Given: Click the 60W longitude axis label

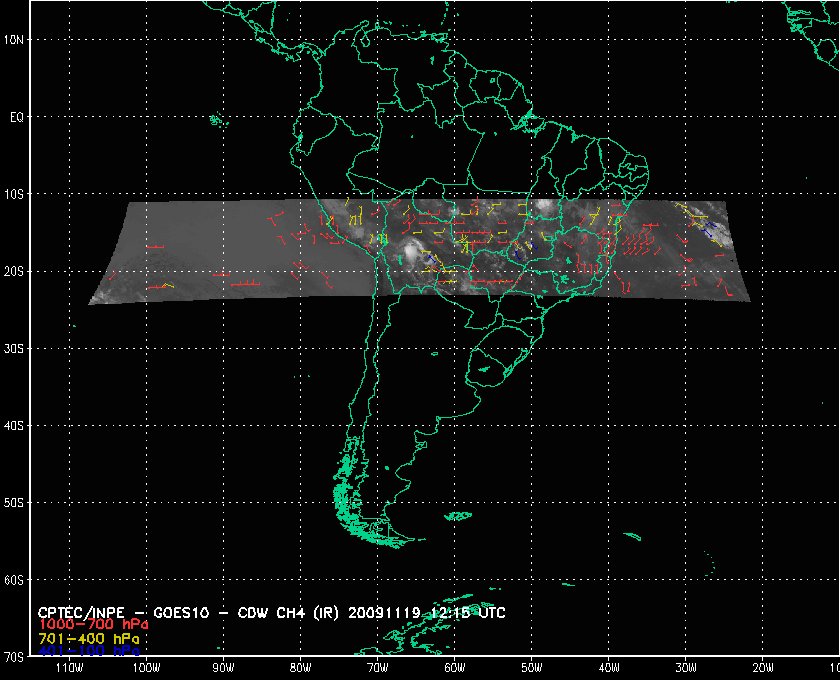Looking at the screenshot, I should click(454, 667).
